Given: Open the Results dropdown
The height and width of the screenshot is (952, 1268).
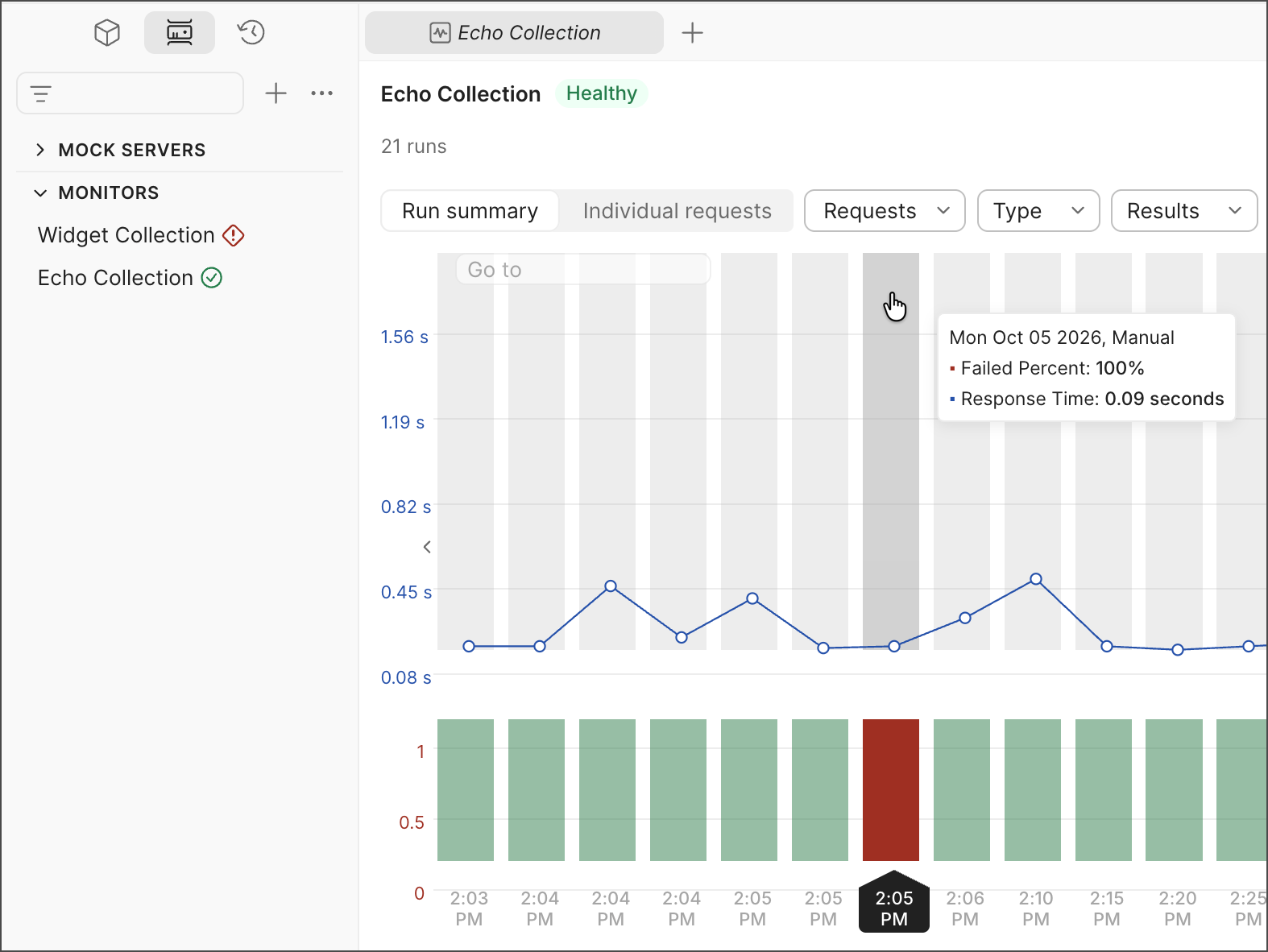Looking at the screenshot, I should coord(1184,211).
